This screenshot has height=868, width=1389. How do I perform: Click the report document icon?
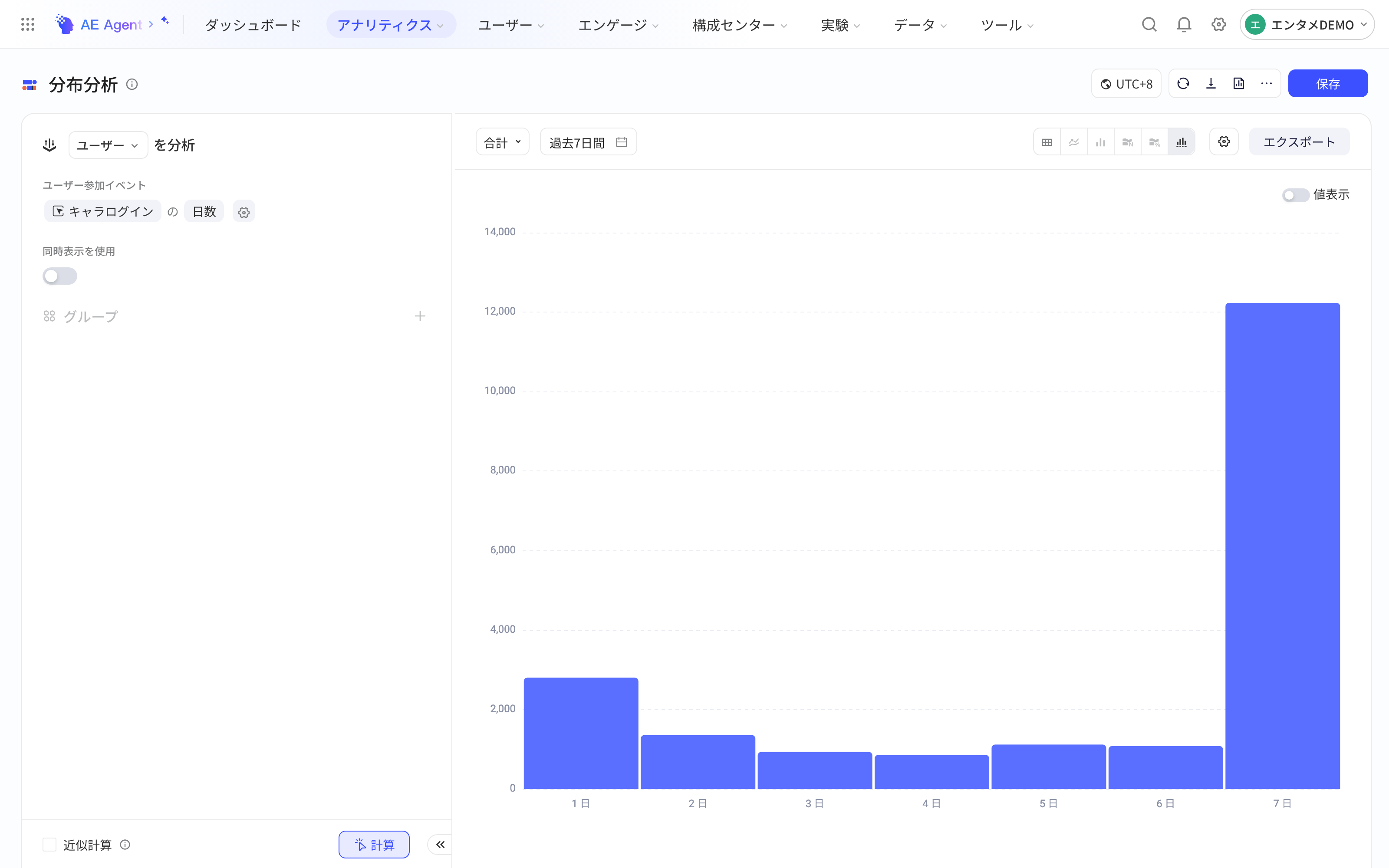click(x=1239, y=84)
